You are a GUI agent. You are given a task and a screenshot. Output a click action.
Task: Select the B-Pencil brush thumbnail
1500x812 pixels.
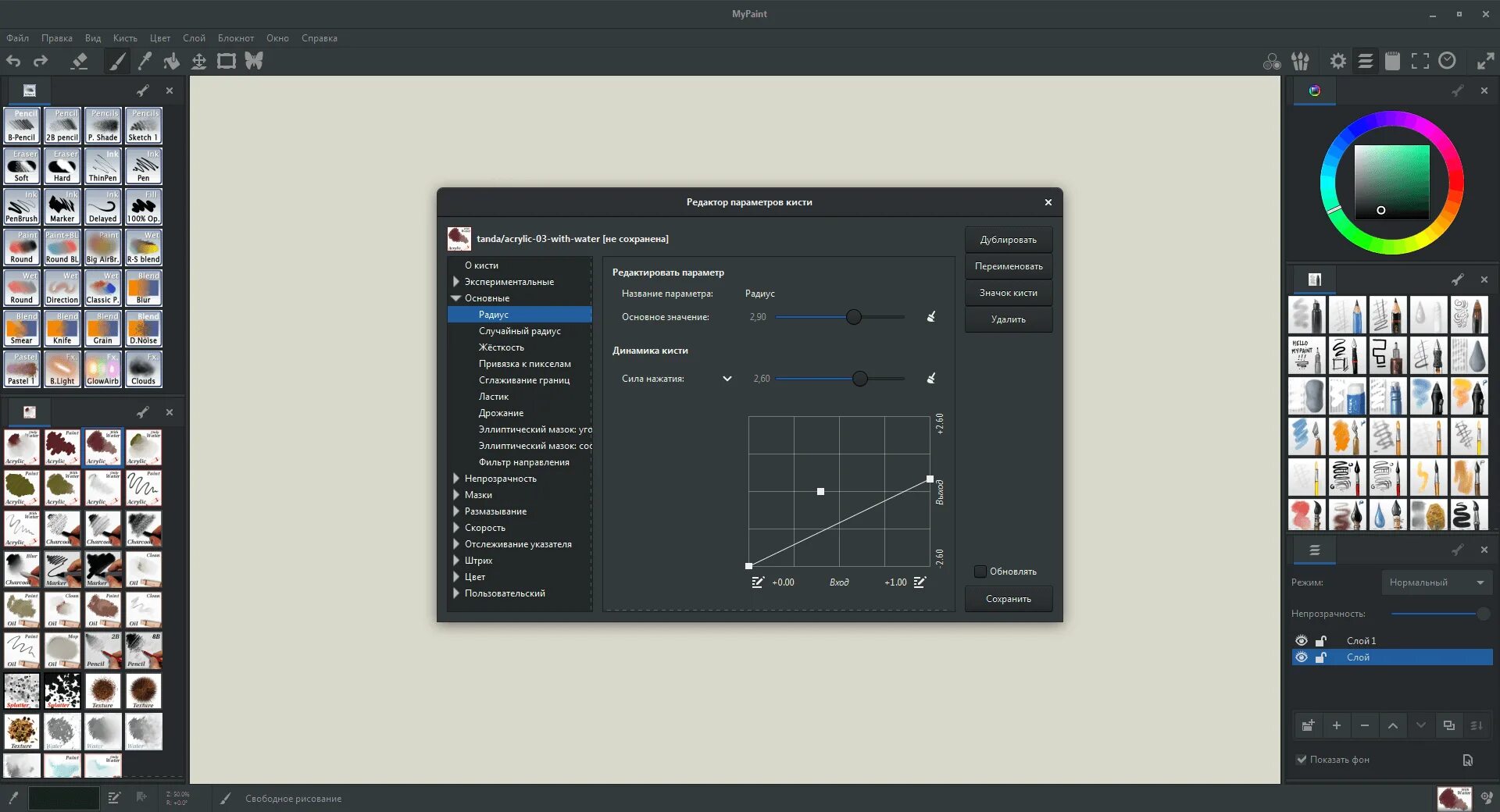click(x=22, y=126)
